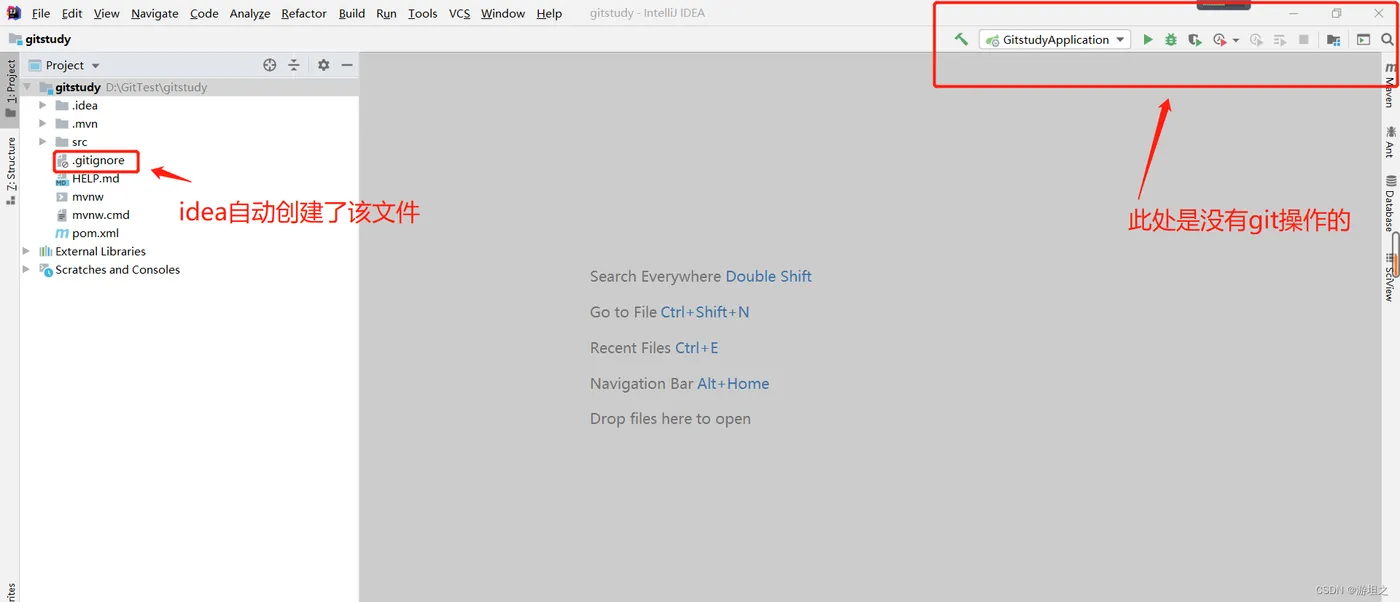The image size is (1400, 602).
Task: Click the Stop square icon
Action: click(x=1304, y=40)
